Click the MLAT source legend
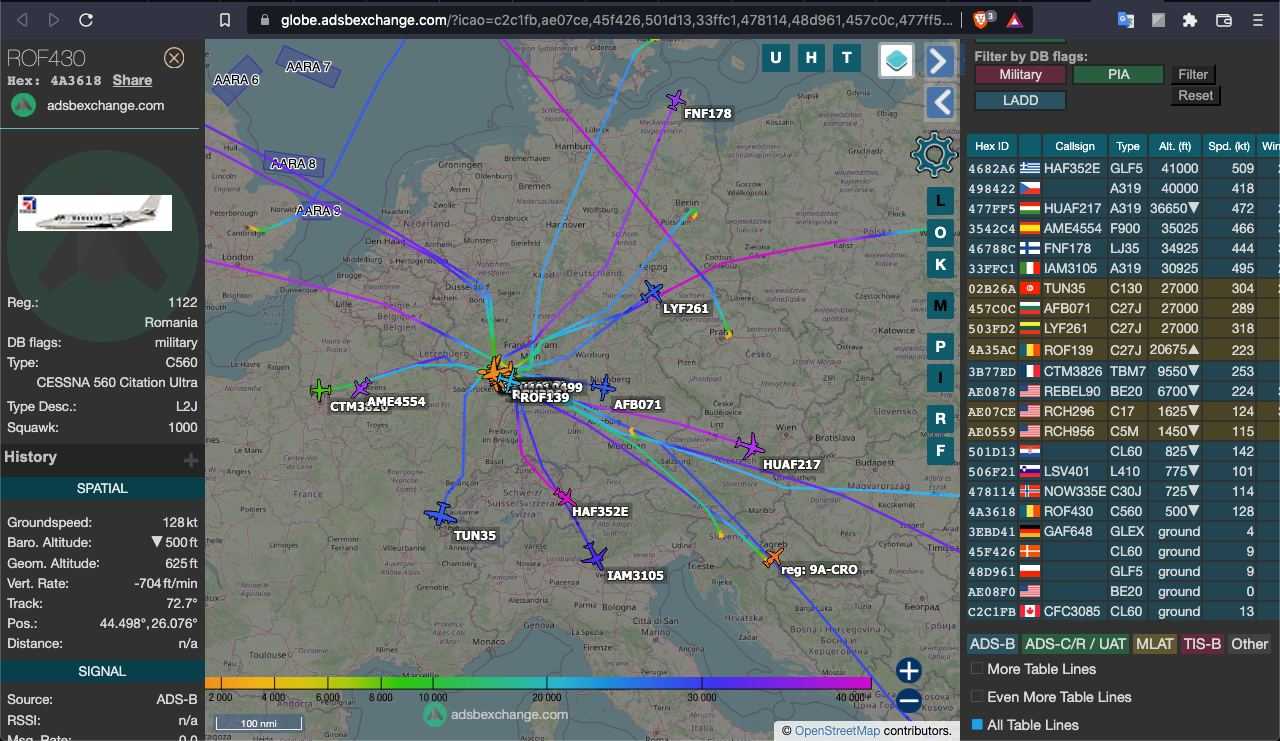 tap(1154, 644)
